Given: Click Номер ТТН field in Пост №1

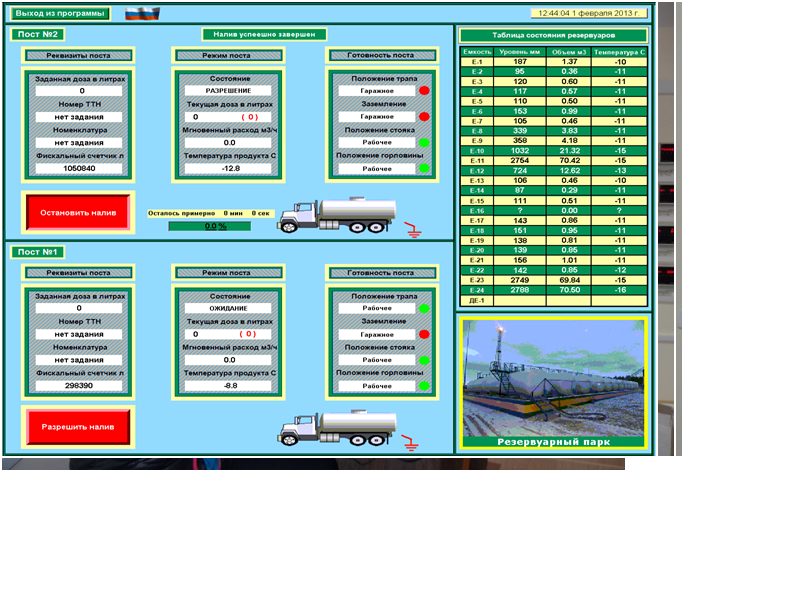Looking at the screenshot, I should pyautogui.click(x=80, y=334).
